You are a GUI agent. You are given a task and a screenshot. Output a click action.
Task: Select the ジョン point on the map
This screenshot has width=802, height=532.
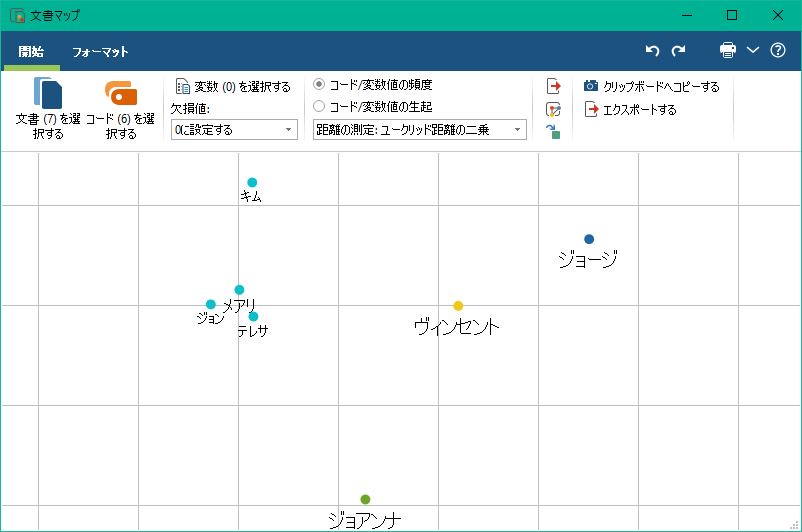(211, 304)
